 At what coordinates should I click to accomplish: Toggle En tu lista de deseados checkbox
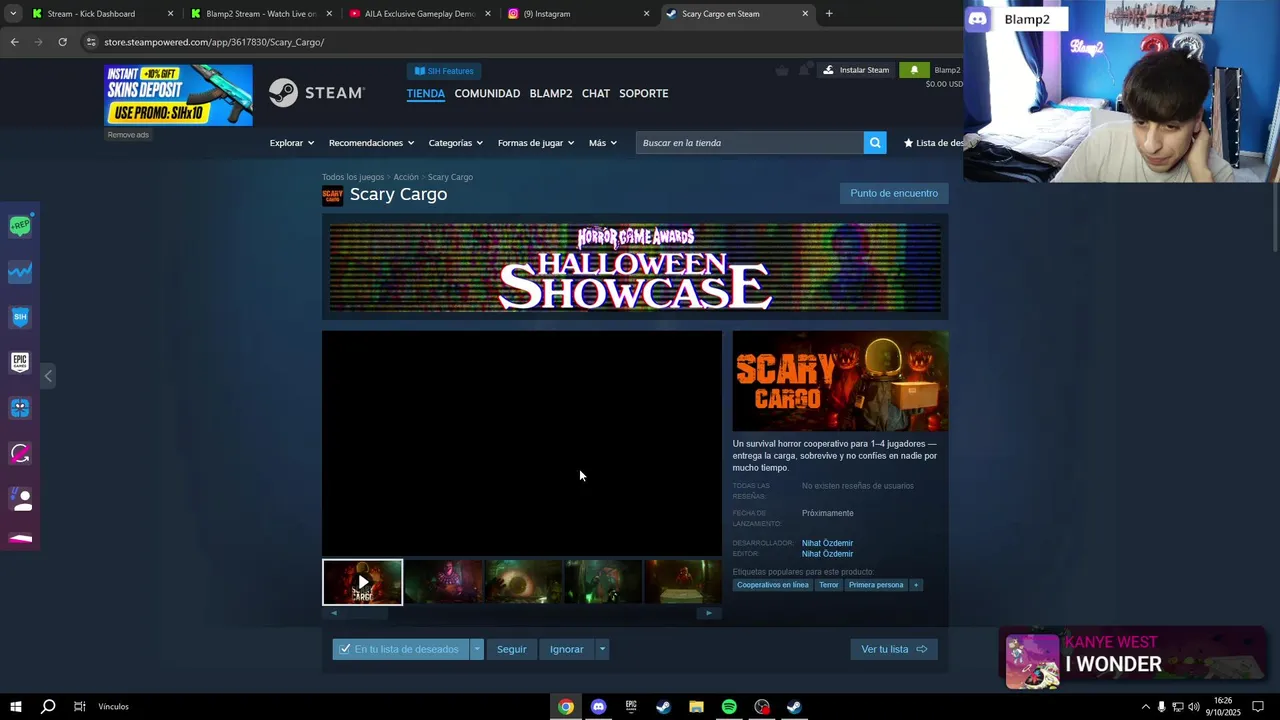[401, 649]
